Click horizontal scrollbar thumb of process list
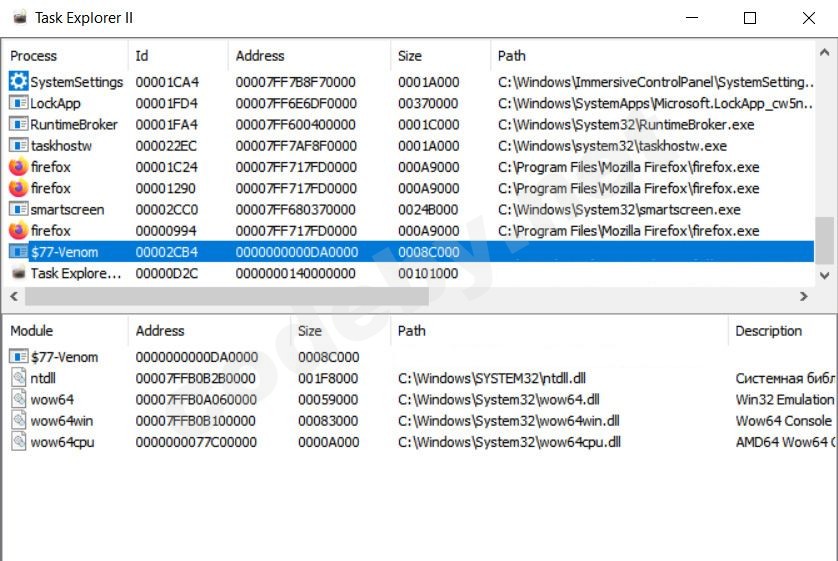The width and height of the screenshot is (838, 561). click(x=227, y=296)
